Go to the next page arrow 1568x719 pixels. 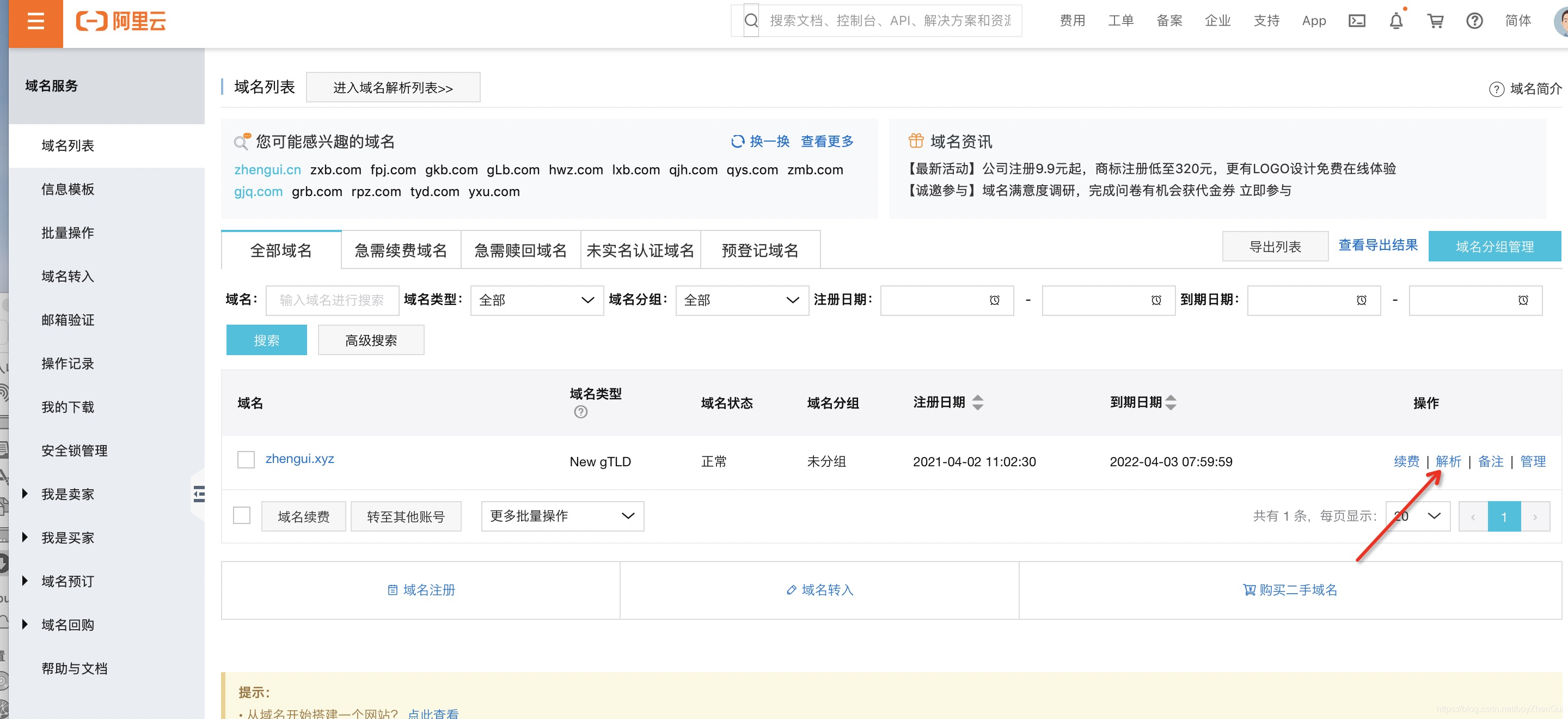click(x=1535, y=517)
